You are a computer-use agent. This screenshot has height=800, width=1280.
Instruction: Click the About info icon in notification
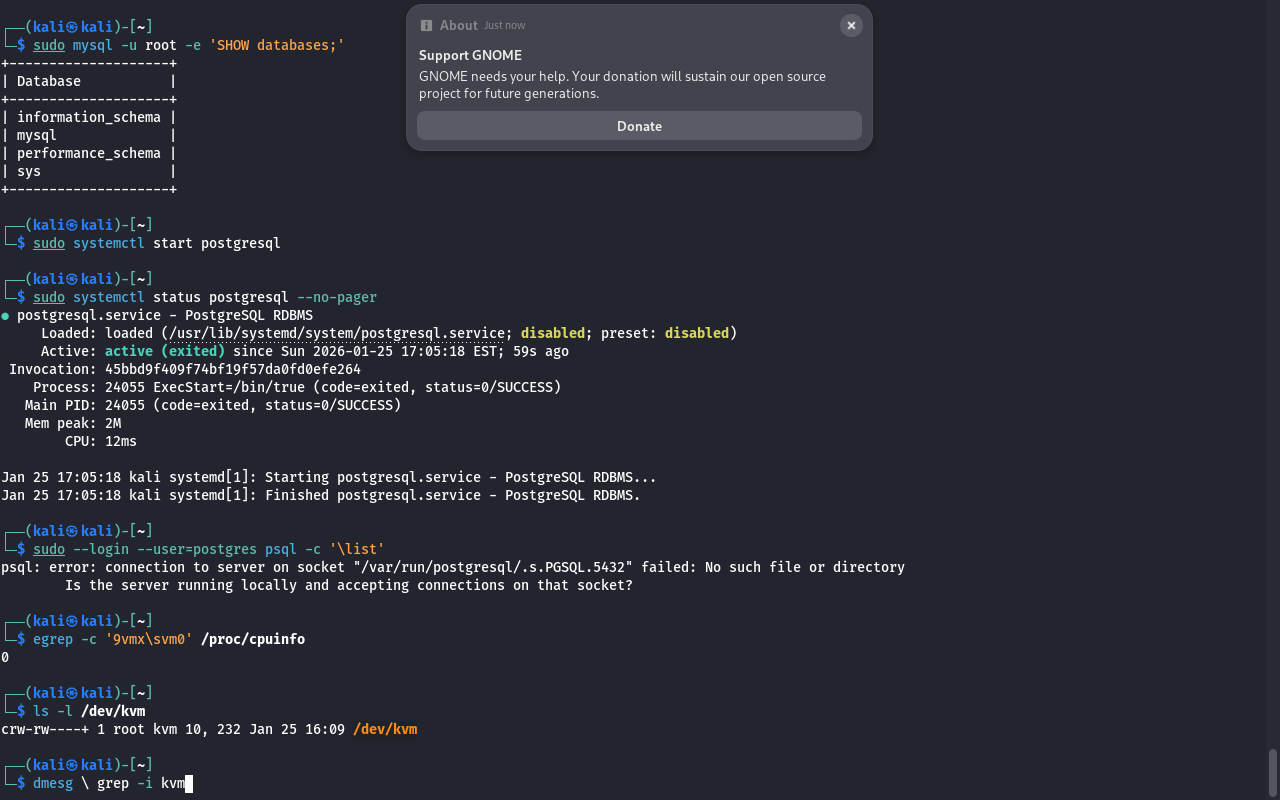(x=426, y=26)
